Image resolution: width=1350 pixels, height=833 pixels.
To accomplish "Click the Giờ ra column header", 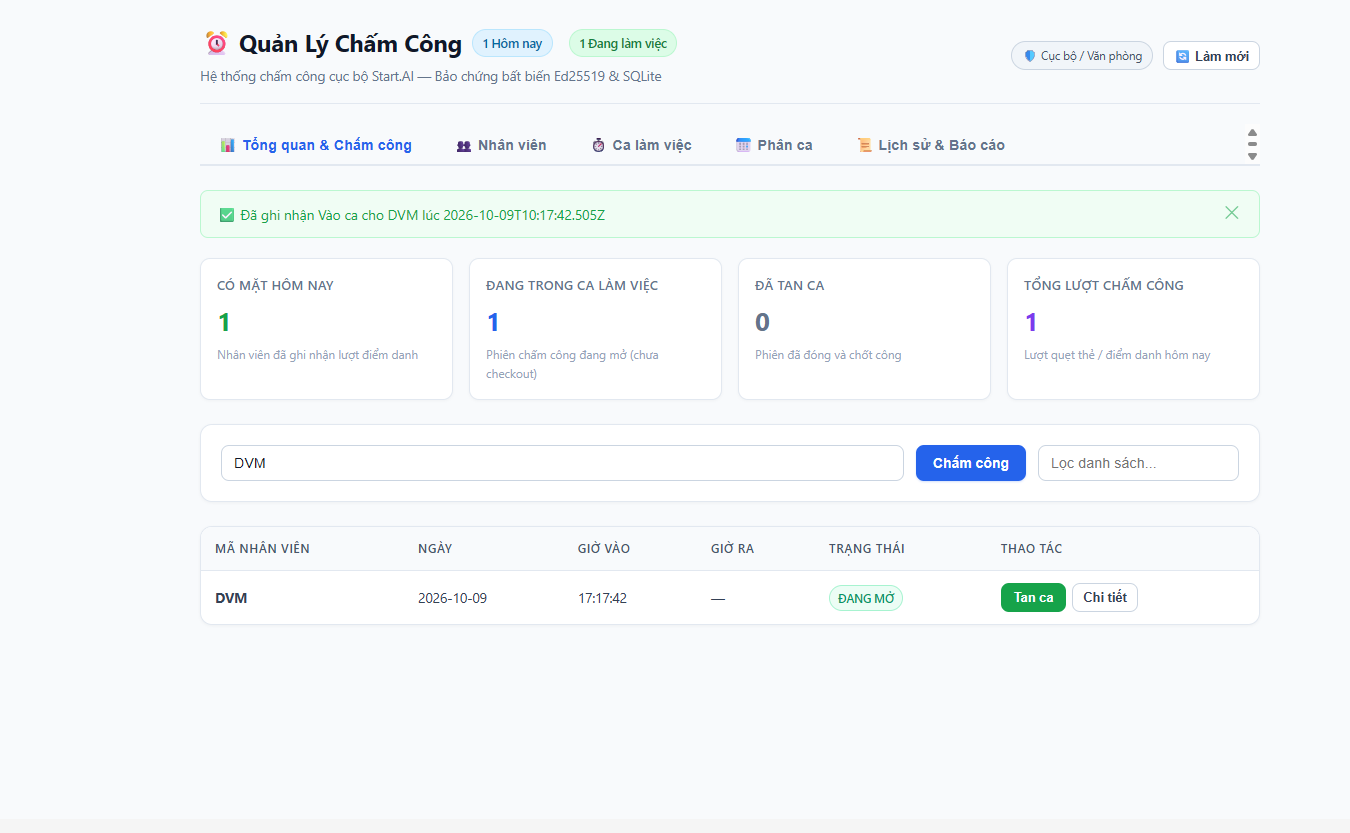I will (x=732, y=548).
